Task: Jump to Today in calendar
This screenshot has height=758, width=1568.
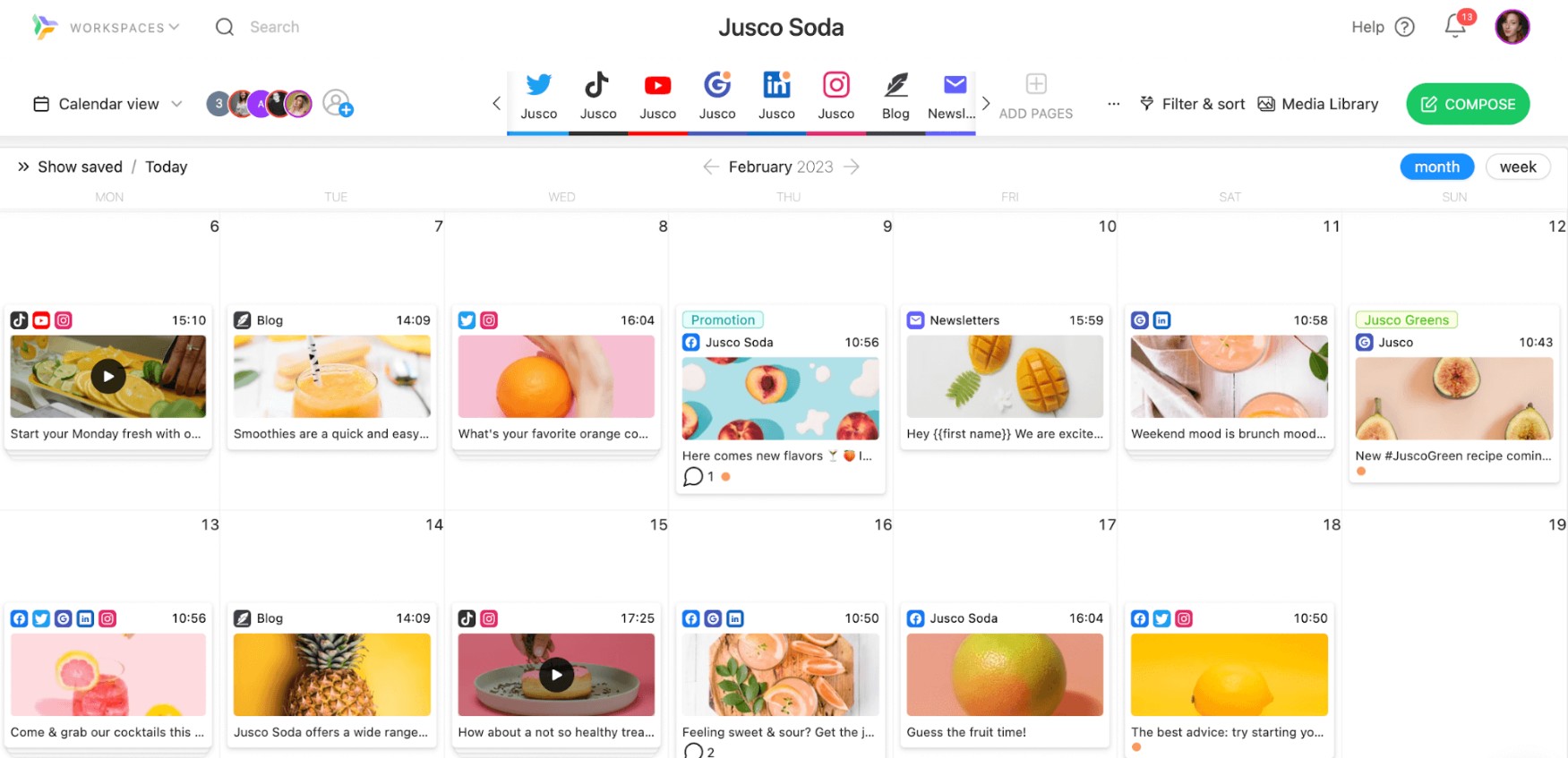Action: pyautogui.click(x=167, y=166)
